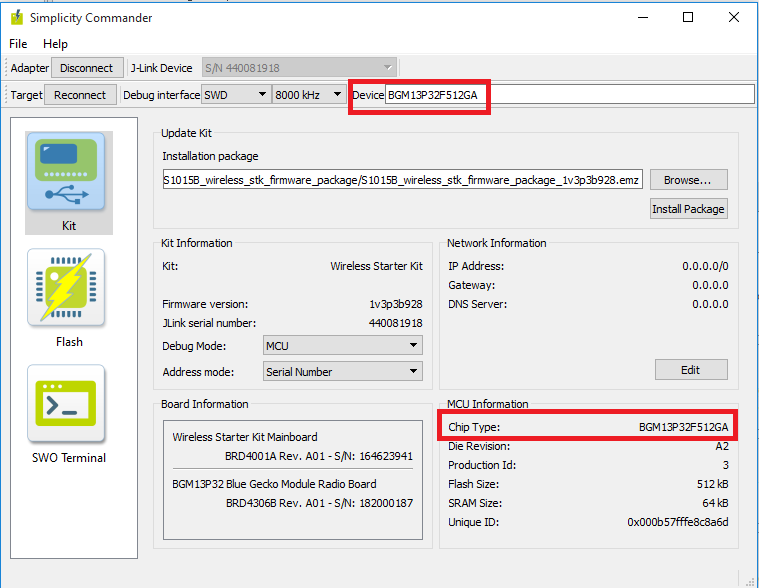Open the Kit panel icon
759x588 pixels.
pos(69,172)
